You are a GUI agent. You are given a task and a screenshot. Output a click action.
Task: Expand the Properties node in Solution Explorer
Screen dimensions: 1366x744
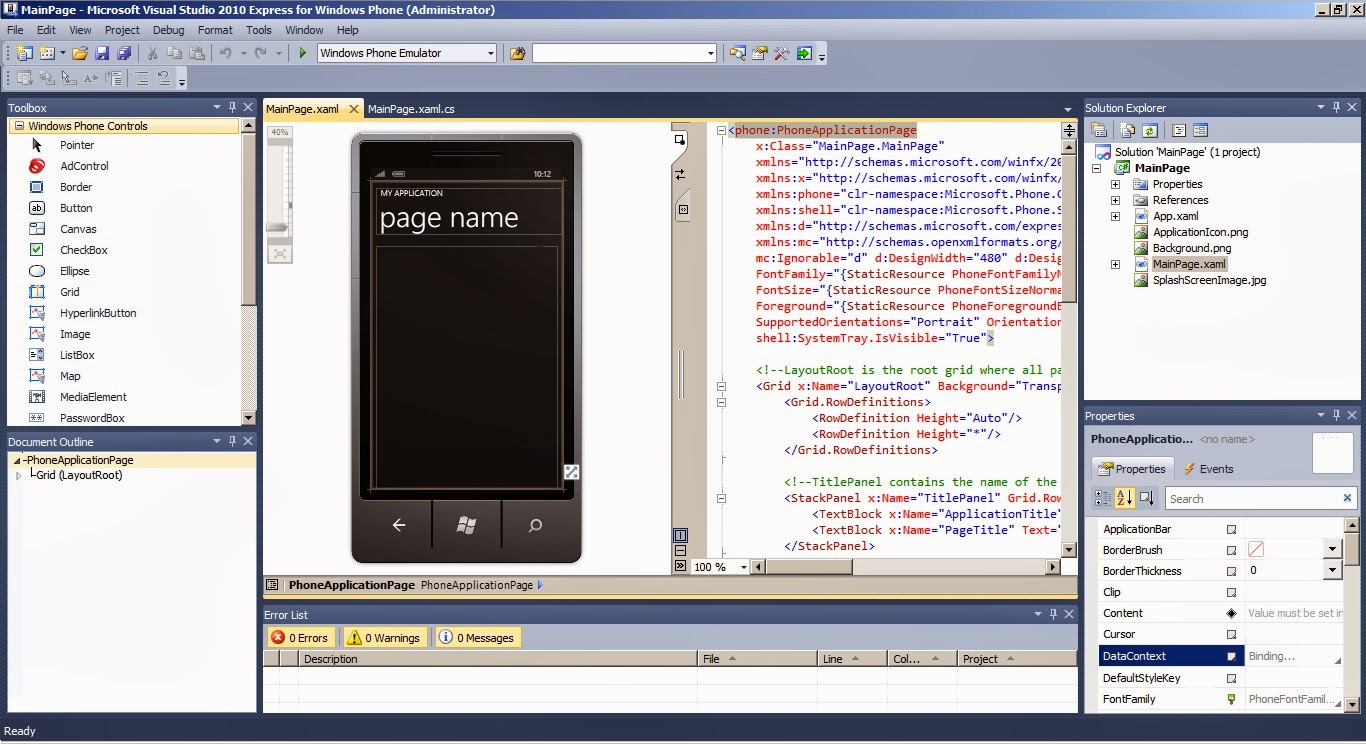tap(1116, 184)
